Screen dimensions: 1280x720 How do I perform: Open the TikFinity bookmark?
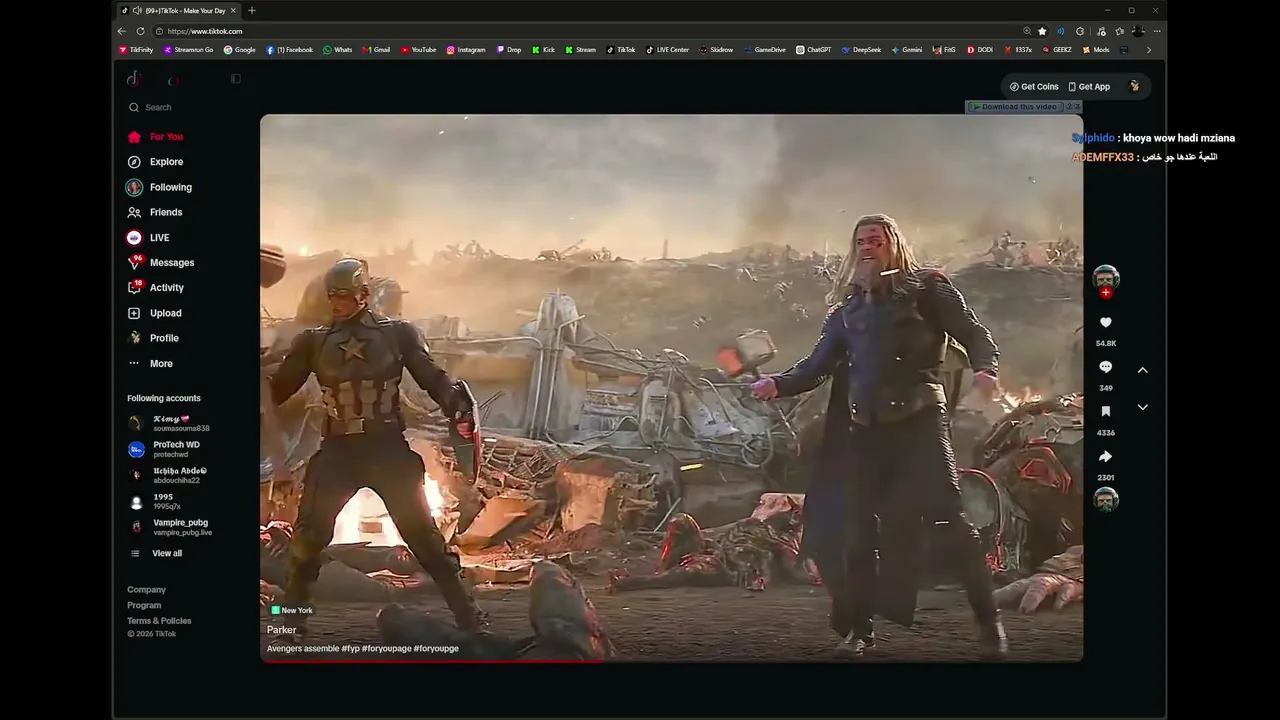click(136, 50)
